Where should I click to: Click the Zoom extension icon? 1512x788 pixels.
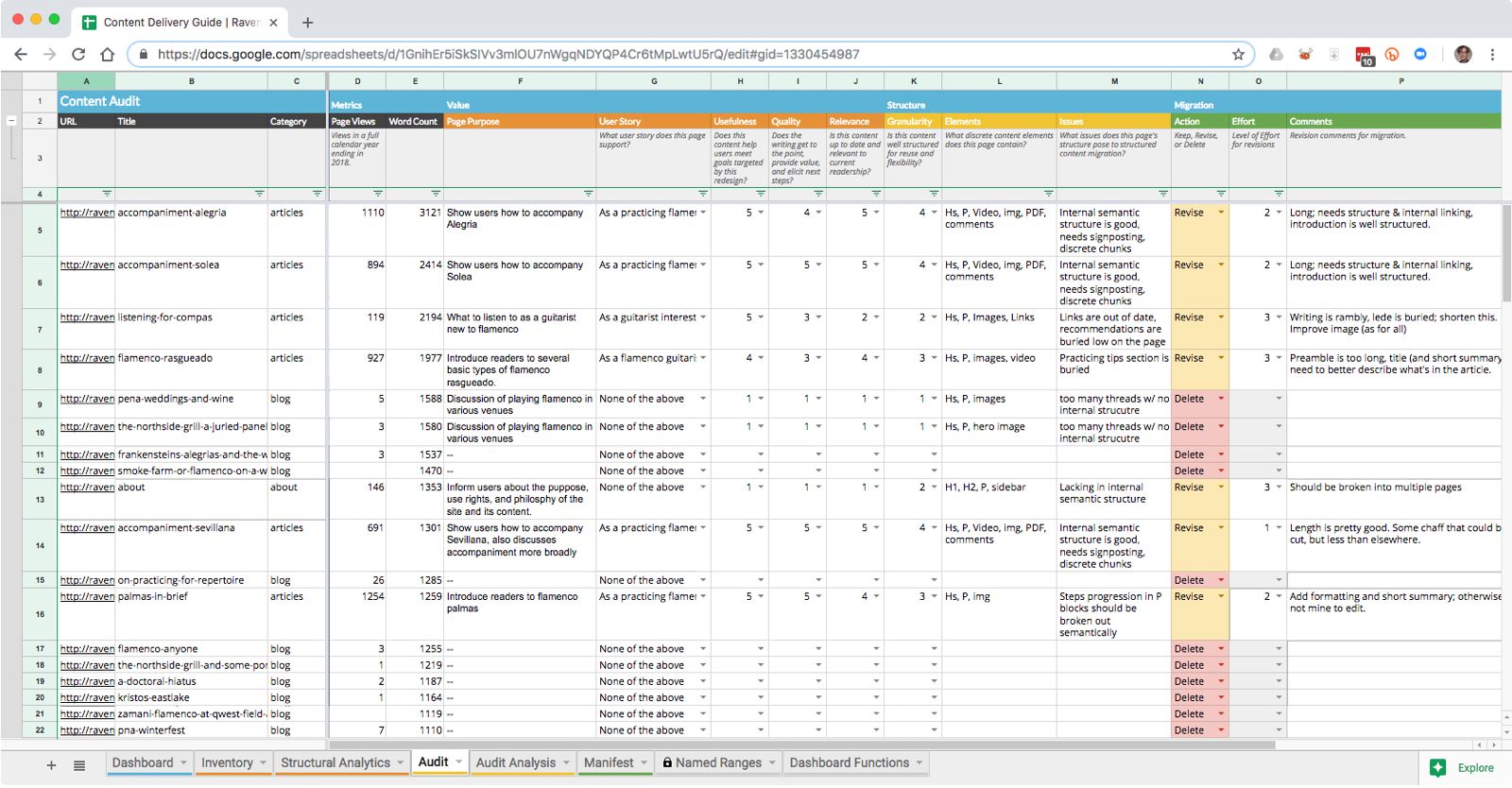point(1420,55)
